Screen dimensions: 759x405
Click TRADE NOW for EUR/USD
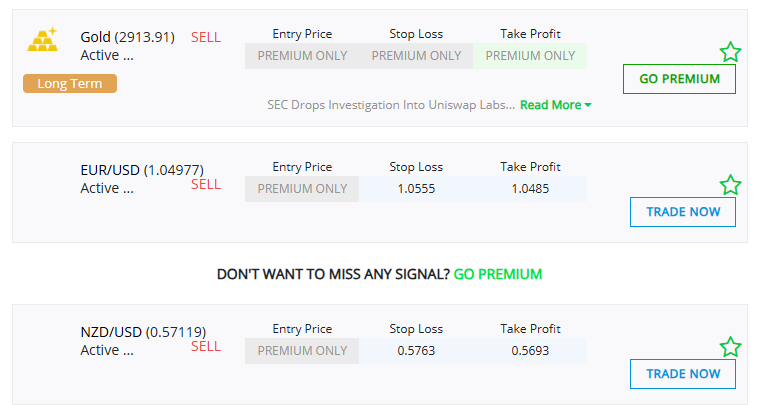pos(683,212)
